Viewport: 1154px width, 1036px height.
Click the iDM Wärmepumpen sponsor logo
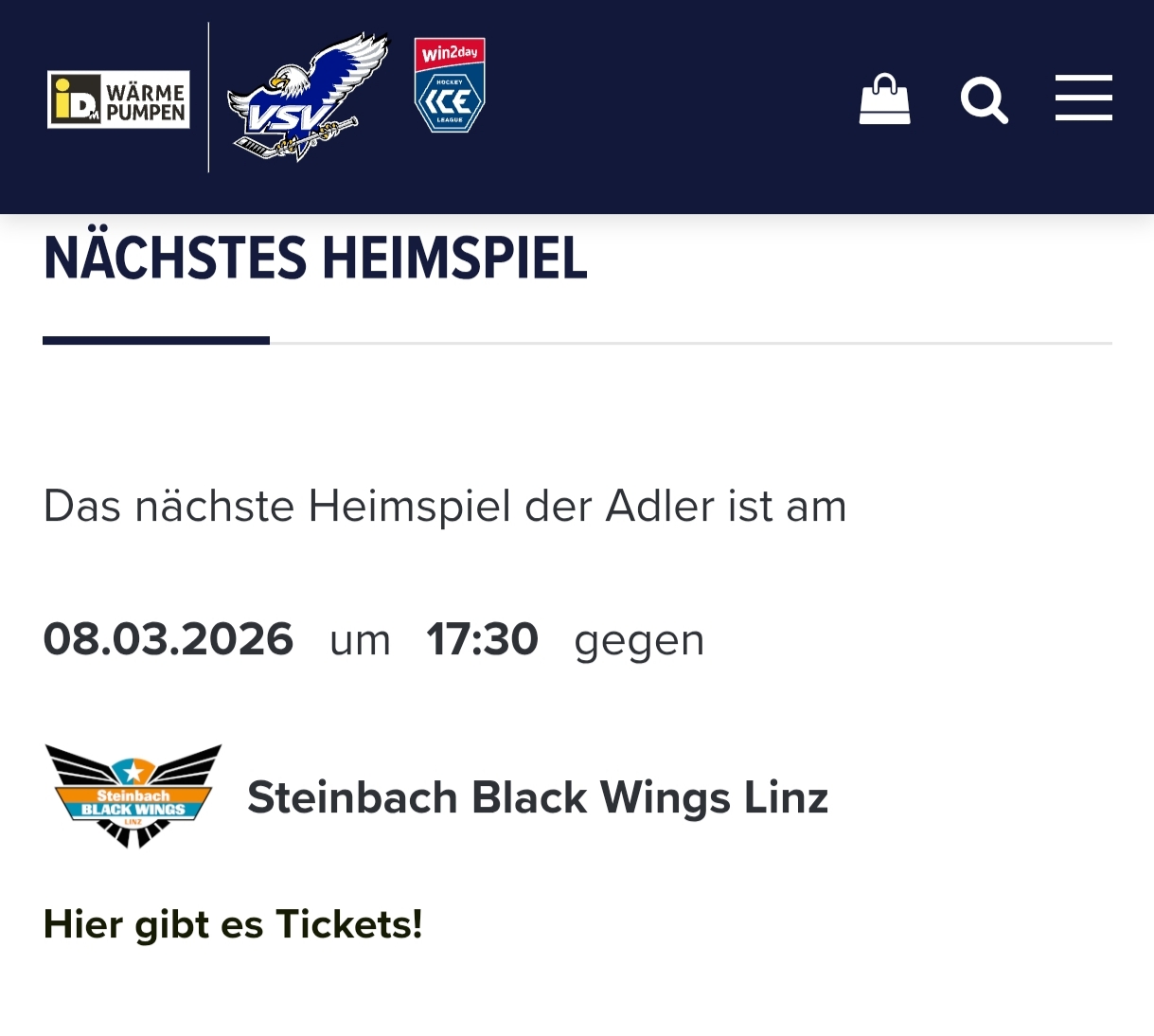point(118,99)
